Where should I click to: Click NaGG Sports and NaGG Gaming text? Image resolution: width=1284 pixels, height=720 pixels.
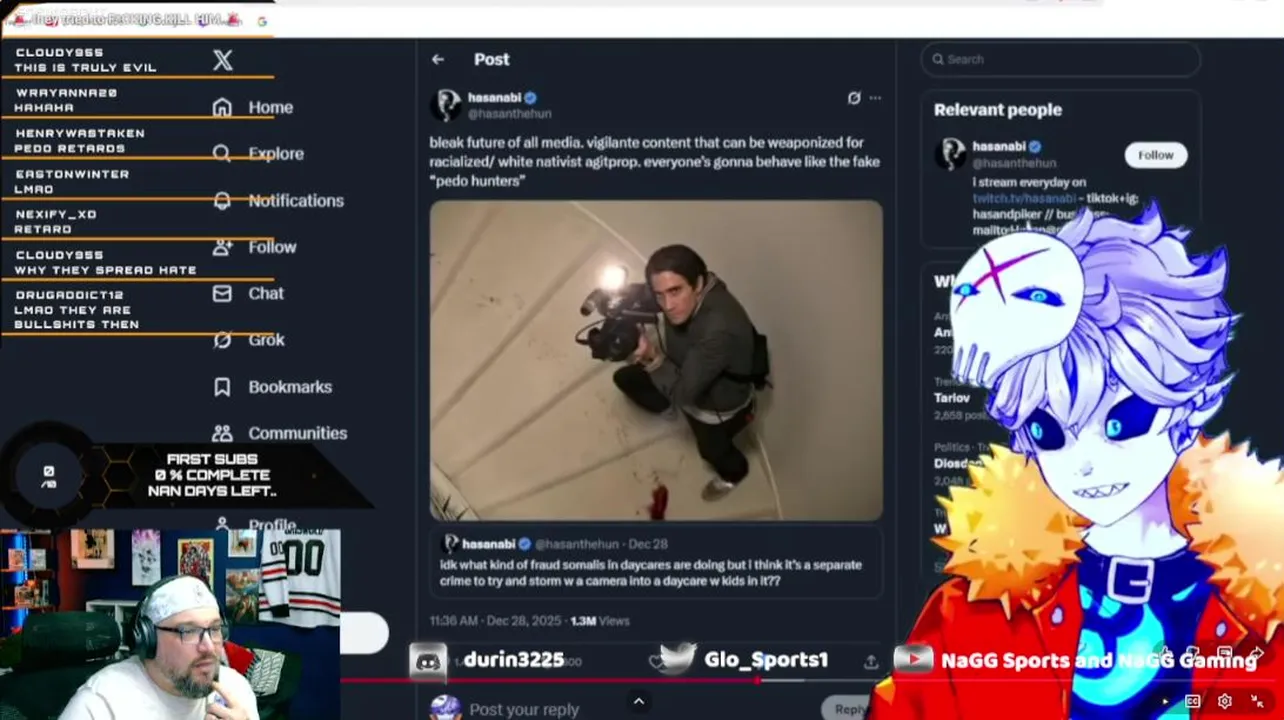tap(1098, 660)
